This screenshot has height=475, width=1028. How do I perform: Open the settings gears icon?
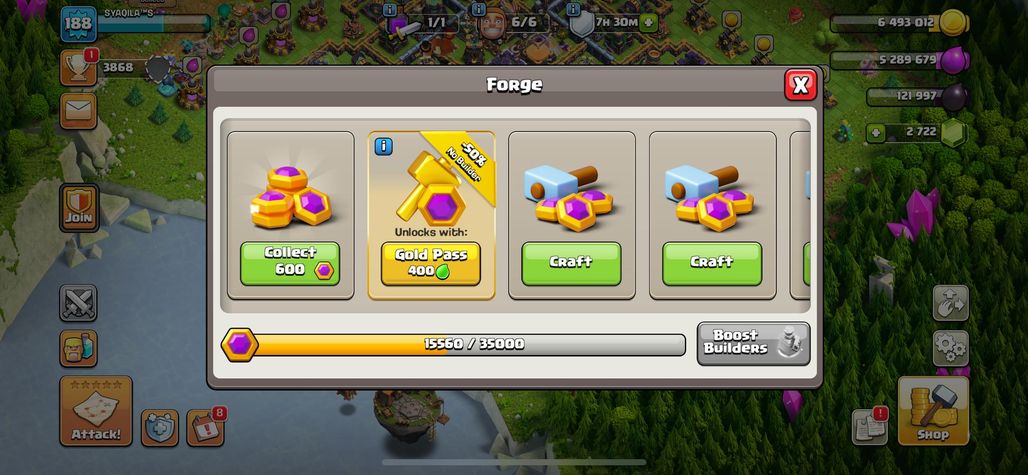pos(951,348)
